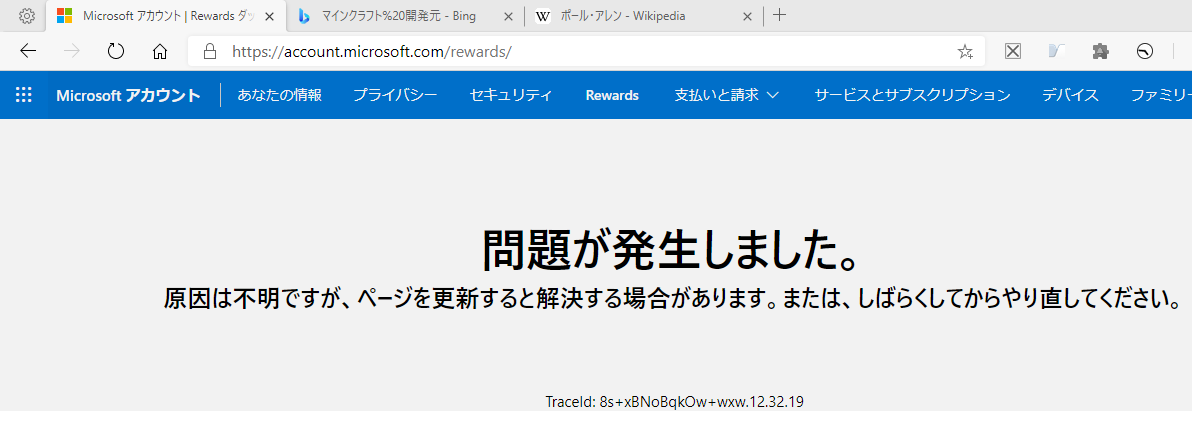Image resolution: width=1192 pixels, height=431 pixels.
Task: Click the Bing favicon on second tab
Action: coord(304,16)
